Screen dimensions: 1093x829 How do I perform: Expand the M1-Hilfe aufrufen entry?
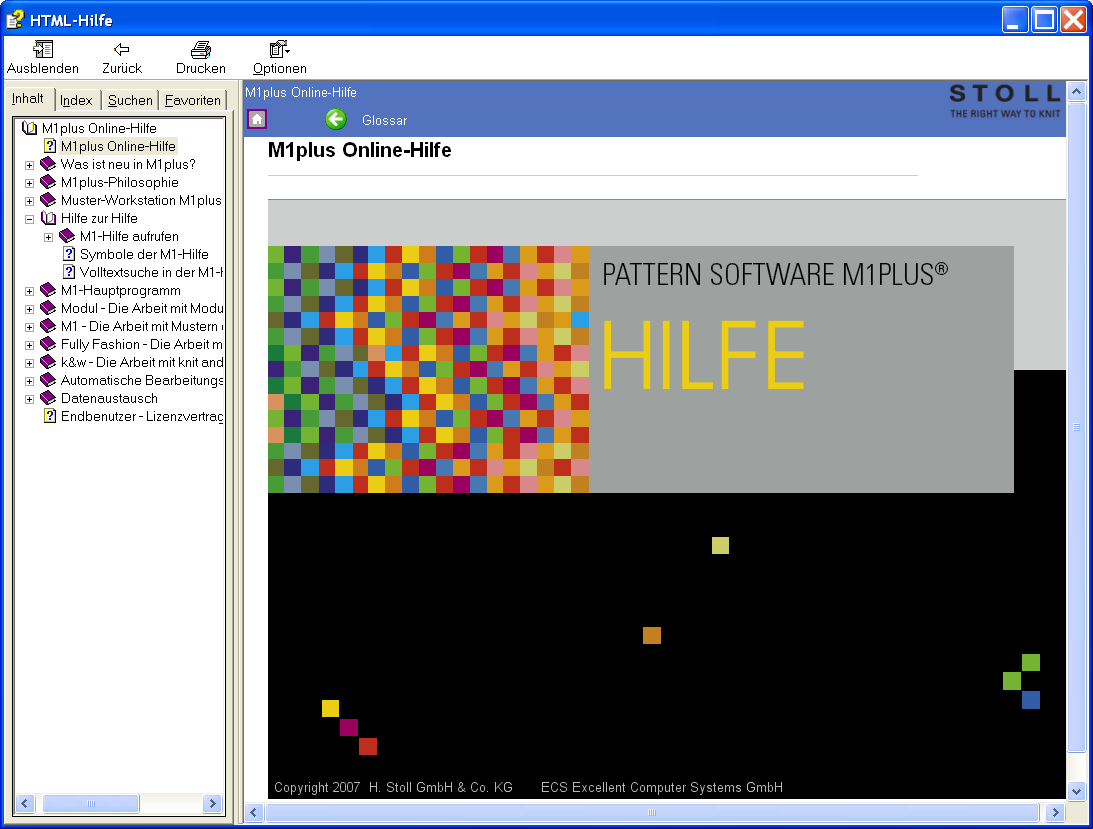(x=47, y=236)
